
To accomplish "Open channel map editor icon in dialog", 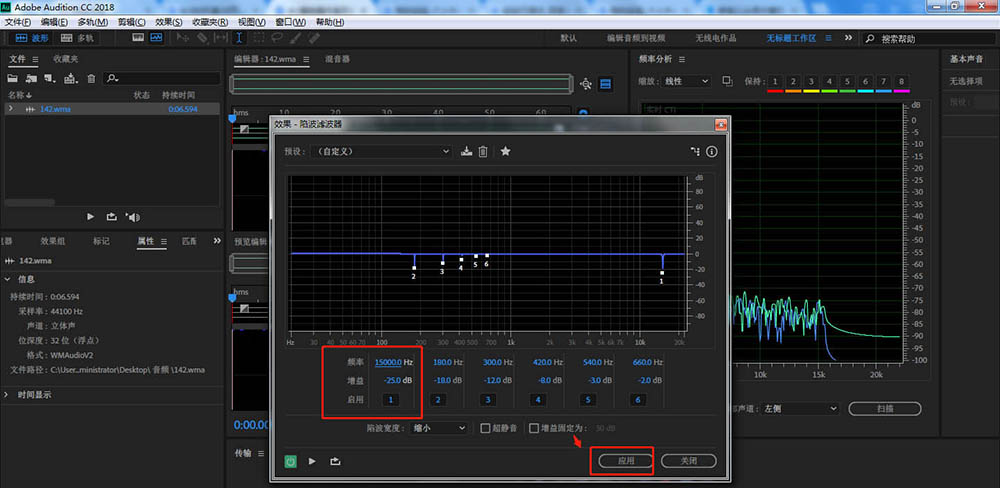I will click(695, 152).
